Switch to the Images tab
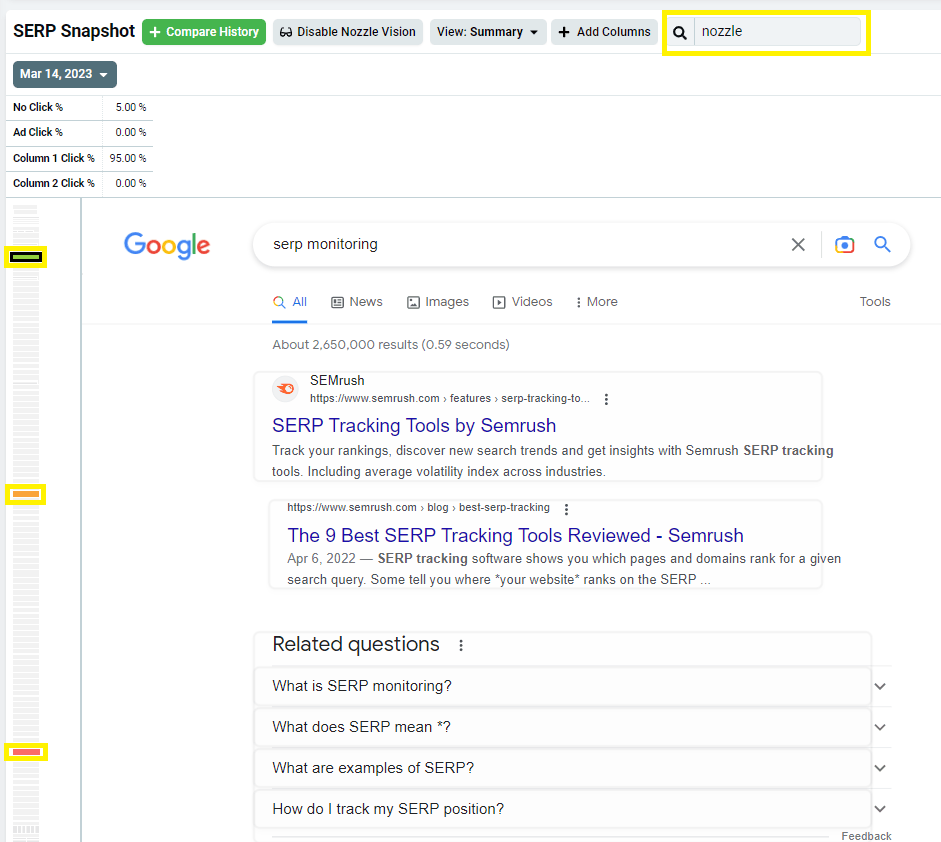This screenshot has height=842, width=941. [x=438, y=302]
